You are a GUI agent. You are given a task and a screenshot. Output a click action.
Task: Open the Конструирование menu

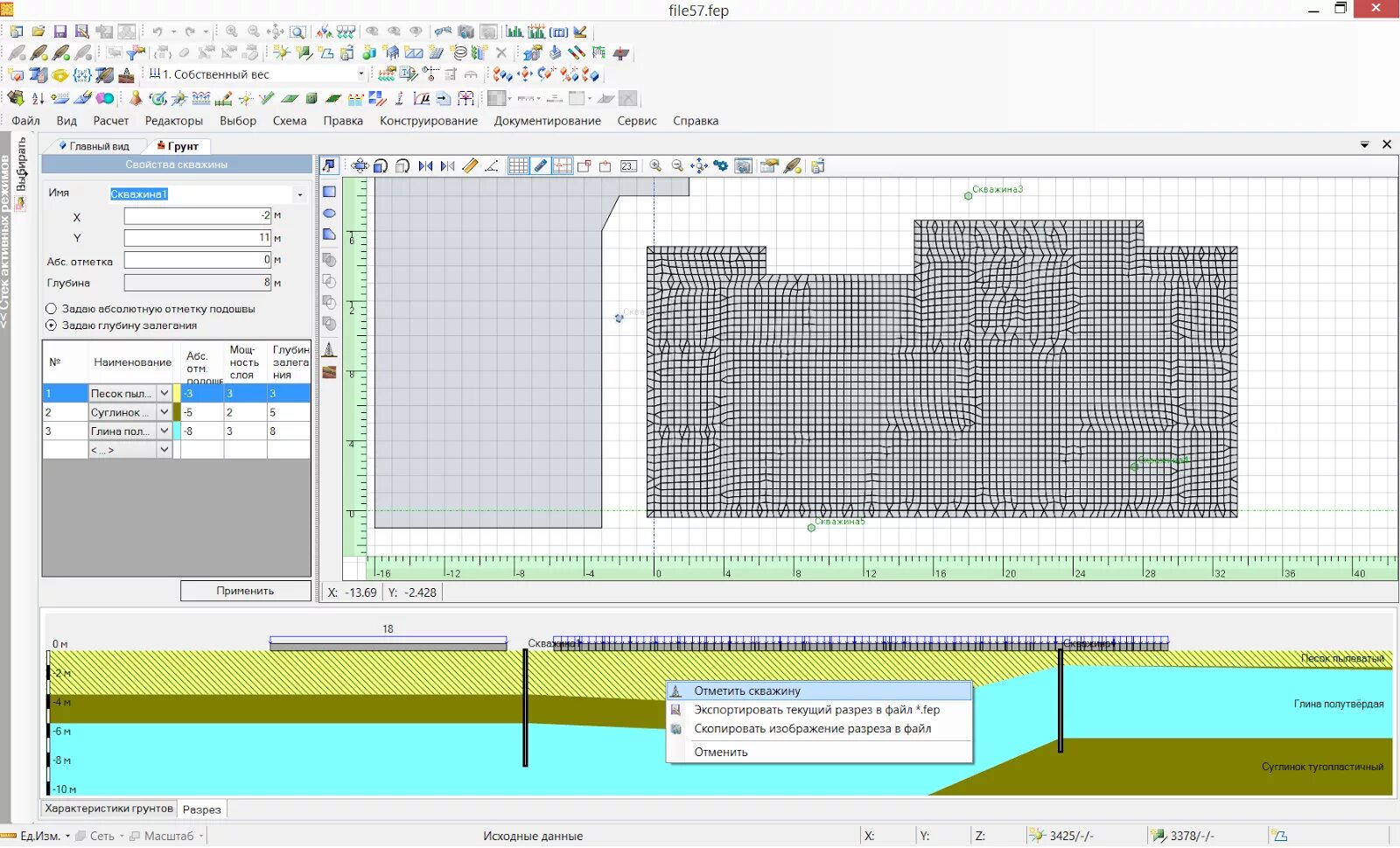[x=429, y=121]
